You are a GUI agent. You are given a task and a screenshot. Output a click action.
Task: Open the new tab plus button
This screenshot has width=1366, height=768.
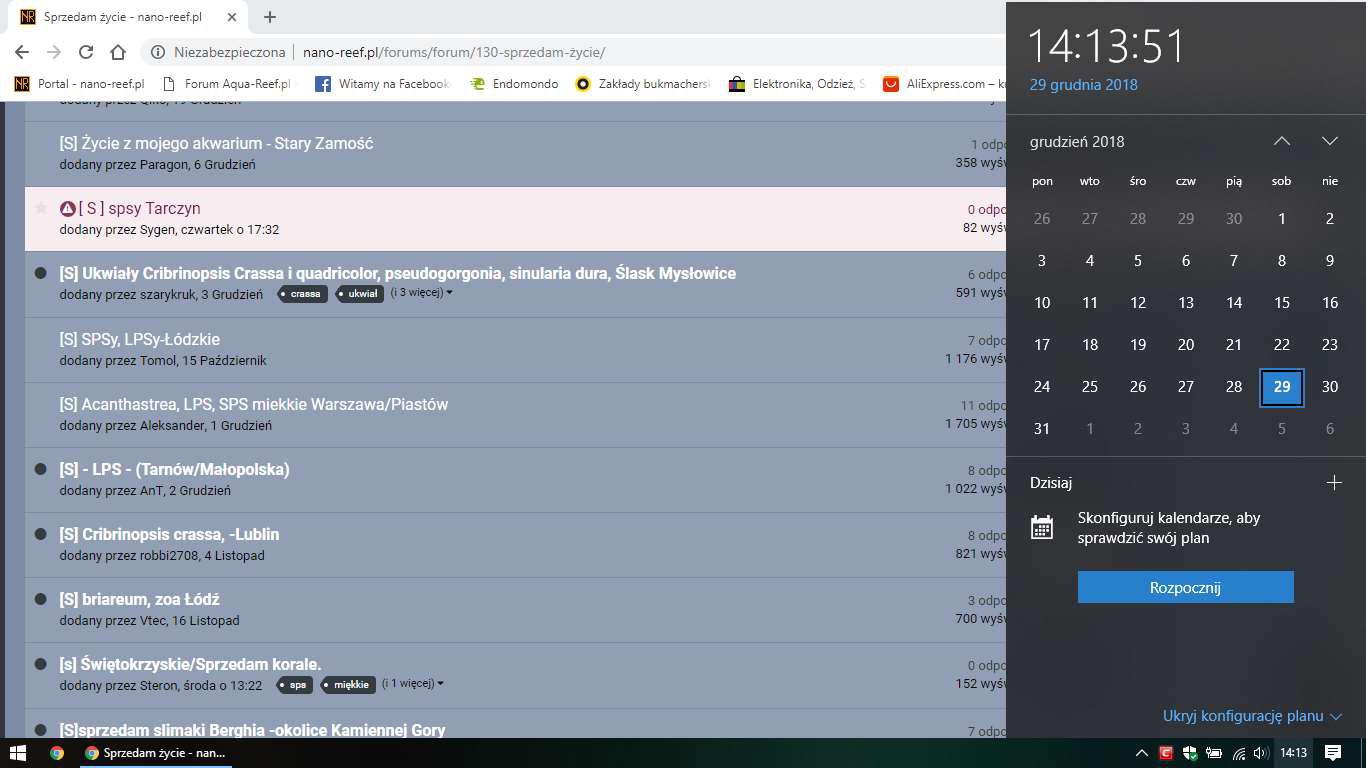(270, 17)
